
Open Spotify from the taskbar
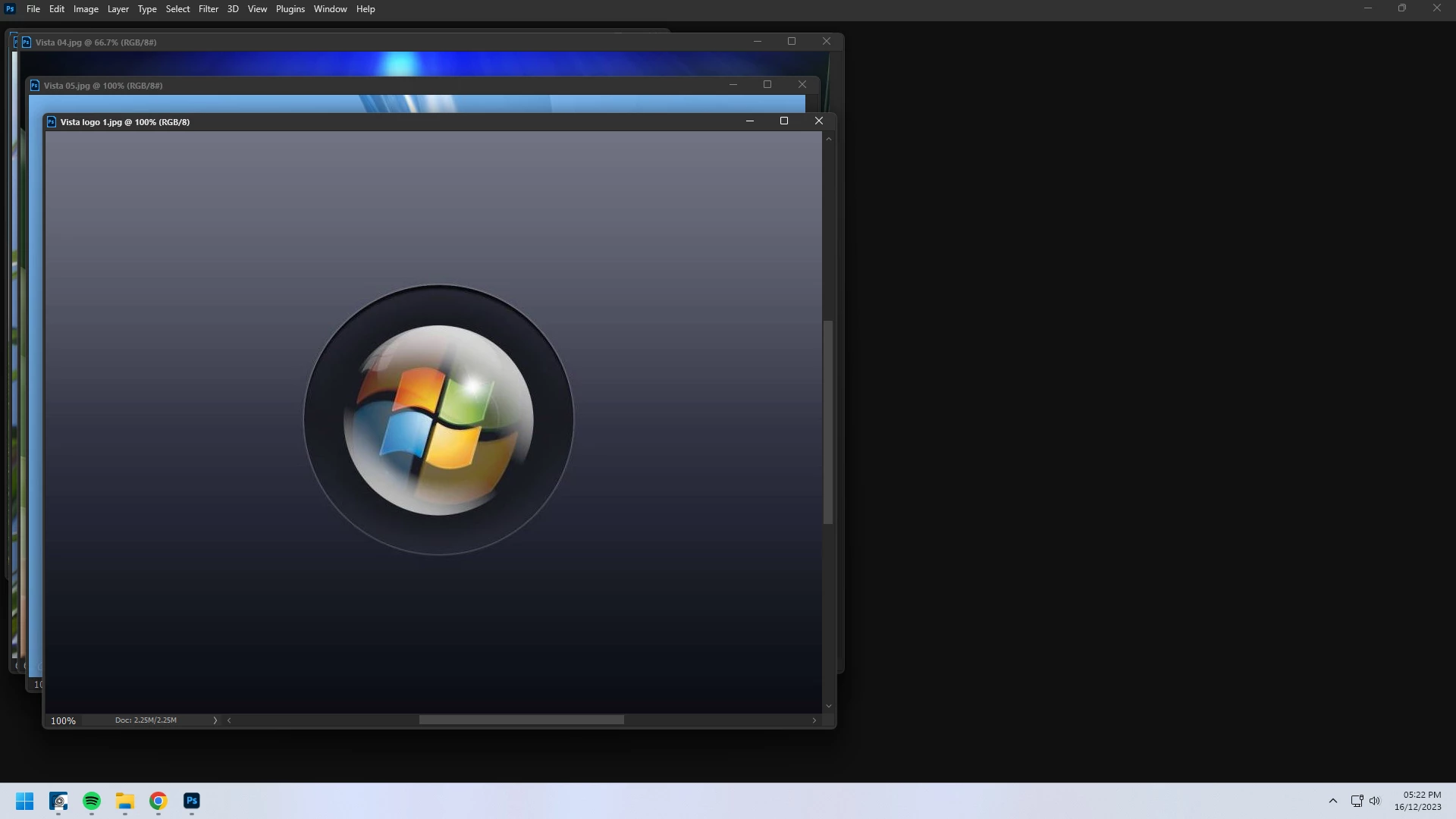coord(92,801)
